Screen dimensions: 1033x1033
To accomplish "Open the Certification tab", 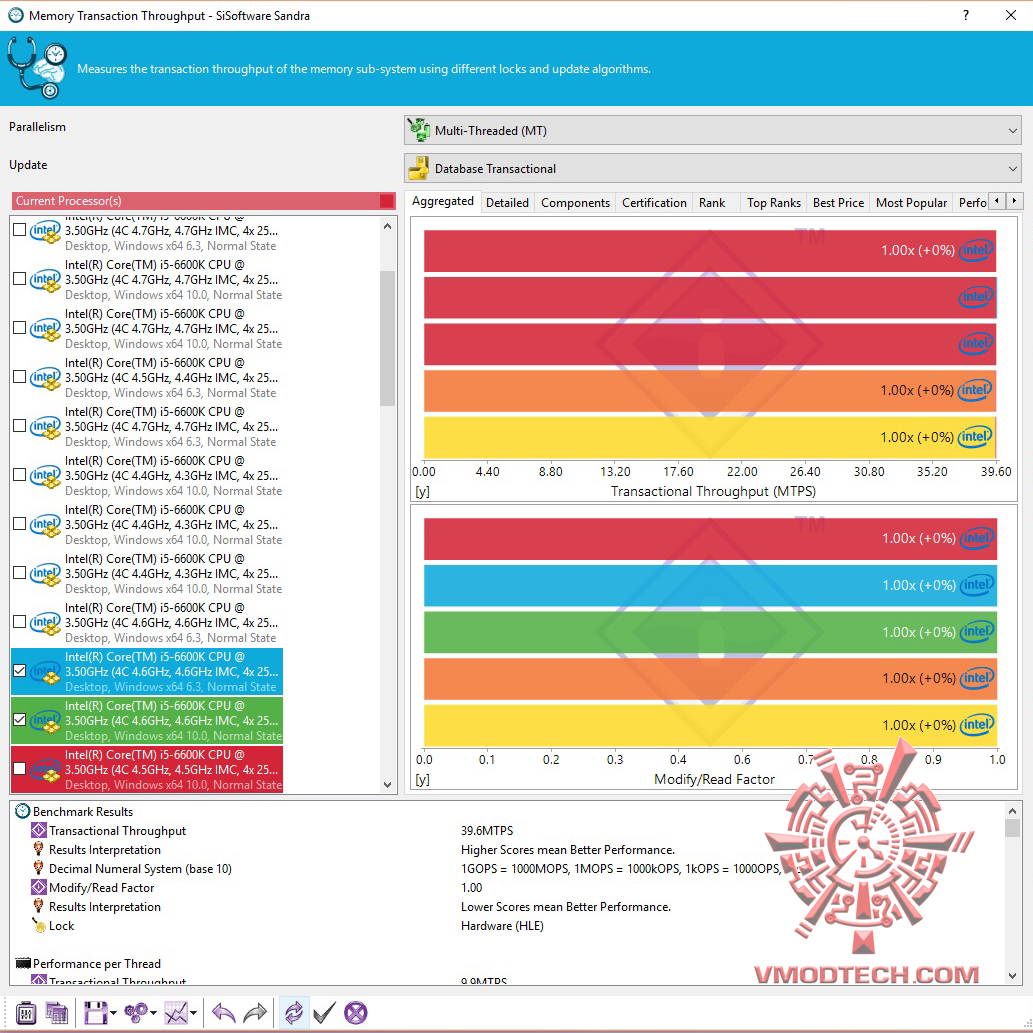I will coord(654,203).
